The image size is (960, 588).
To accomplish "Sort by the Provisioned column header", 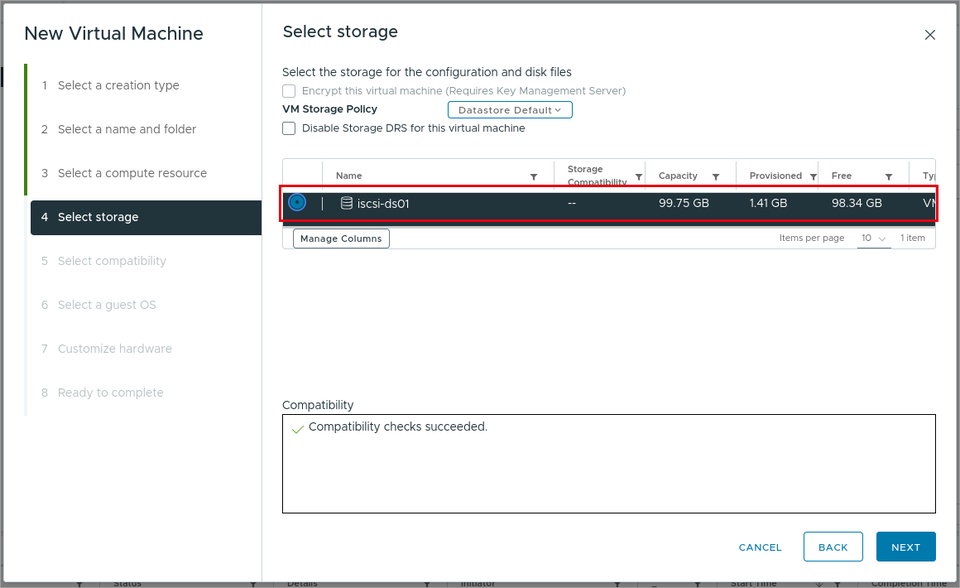I will click(776, 176).
